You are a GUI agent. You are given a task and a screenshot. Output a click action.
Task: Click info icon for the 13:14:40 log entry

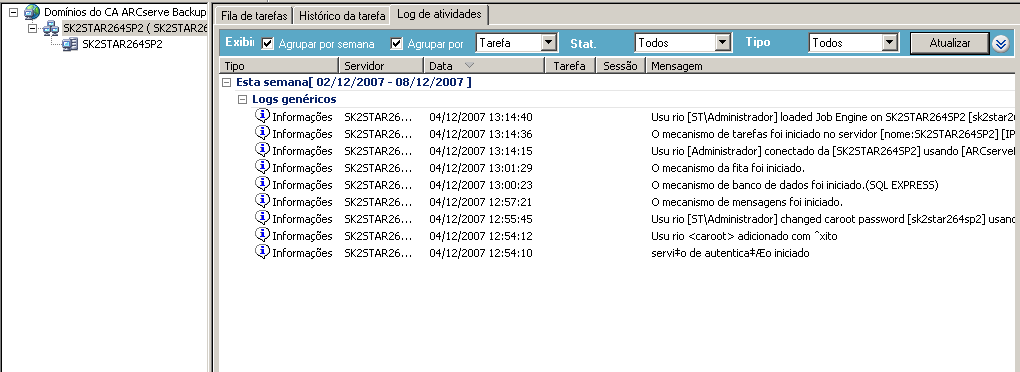[262, 116]
